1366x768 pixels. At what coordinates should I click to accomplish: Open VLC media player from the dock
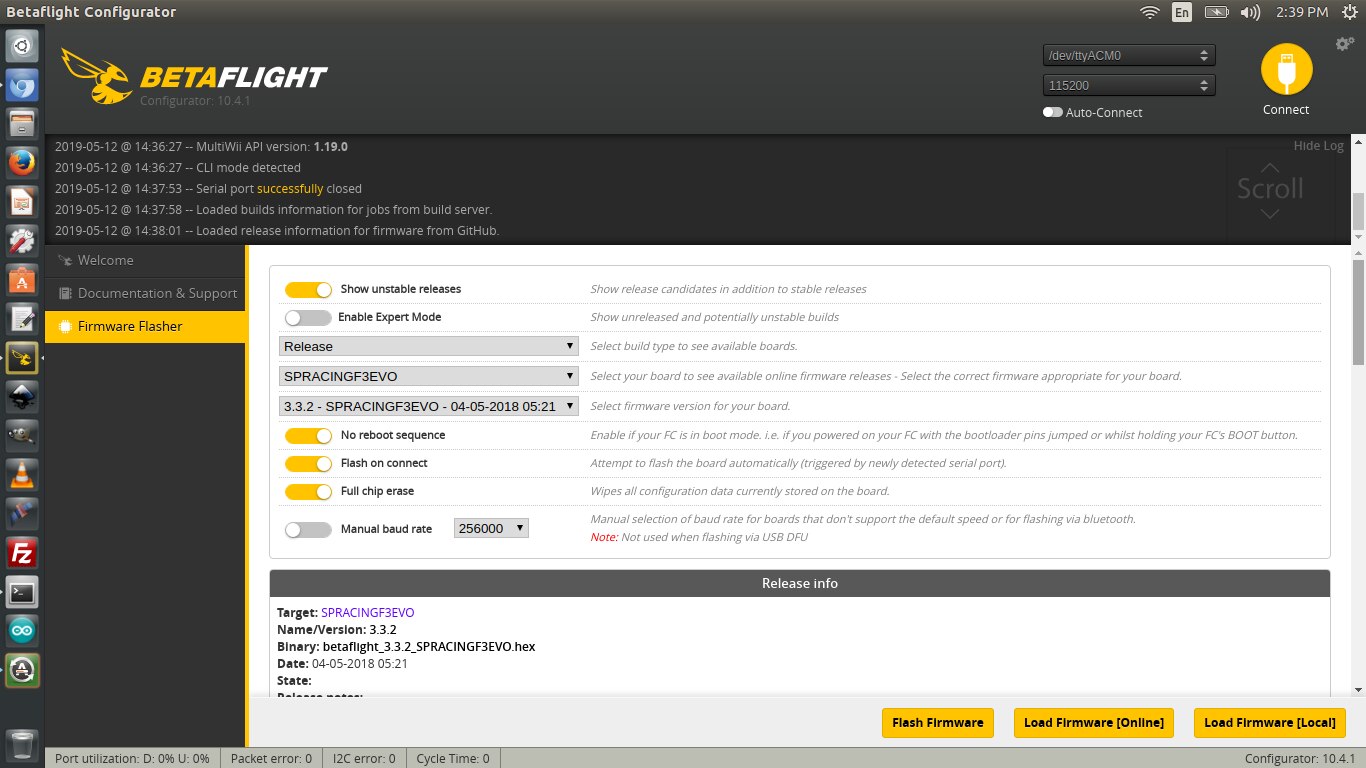click(x=23, y=474)
